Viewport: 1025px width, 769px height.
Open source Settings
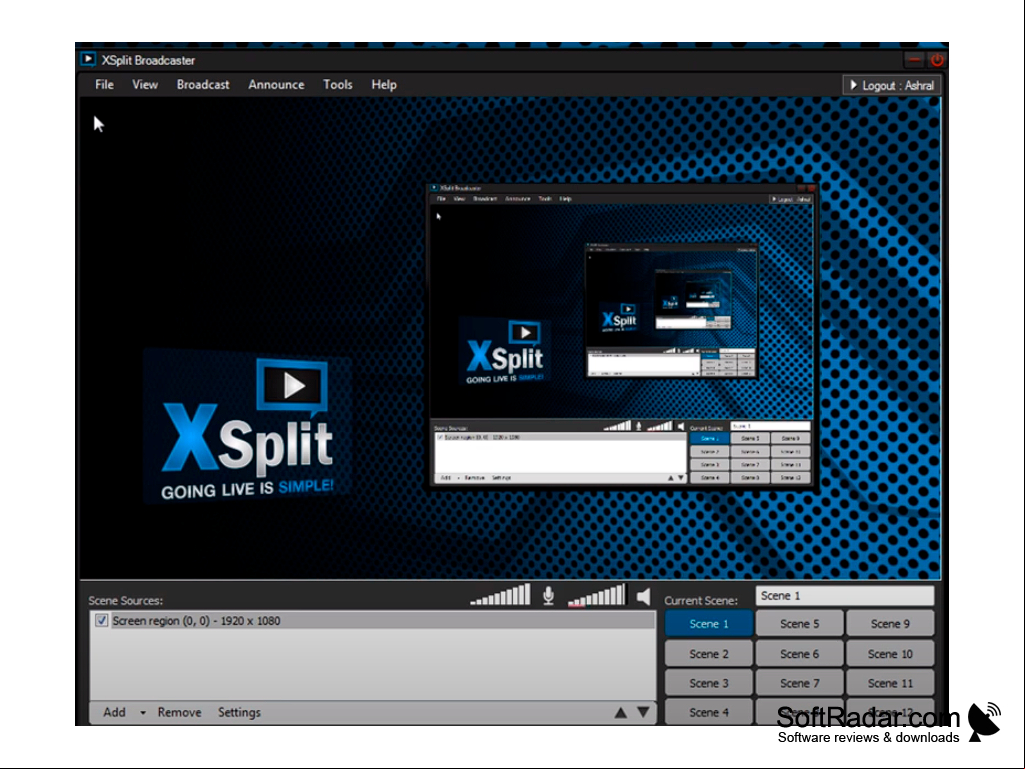[x=239, y=712]
